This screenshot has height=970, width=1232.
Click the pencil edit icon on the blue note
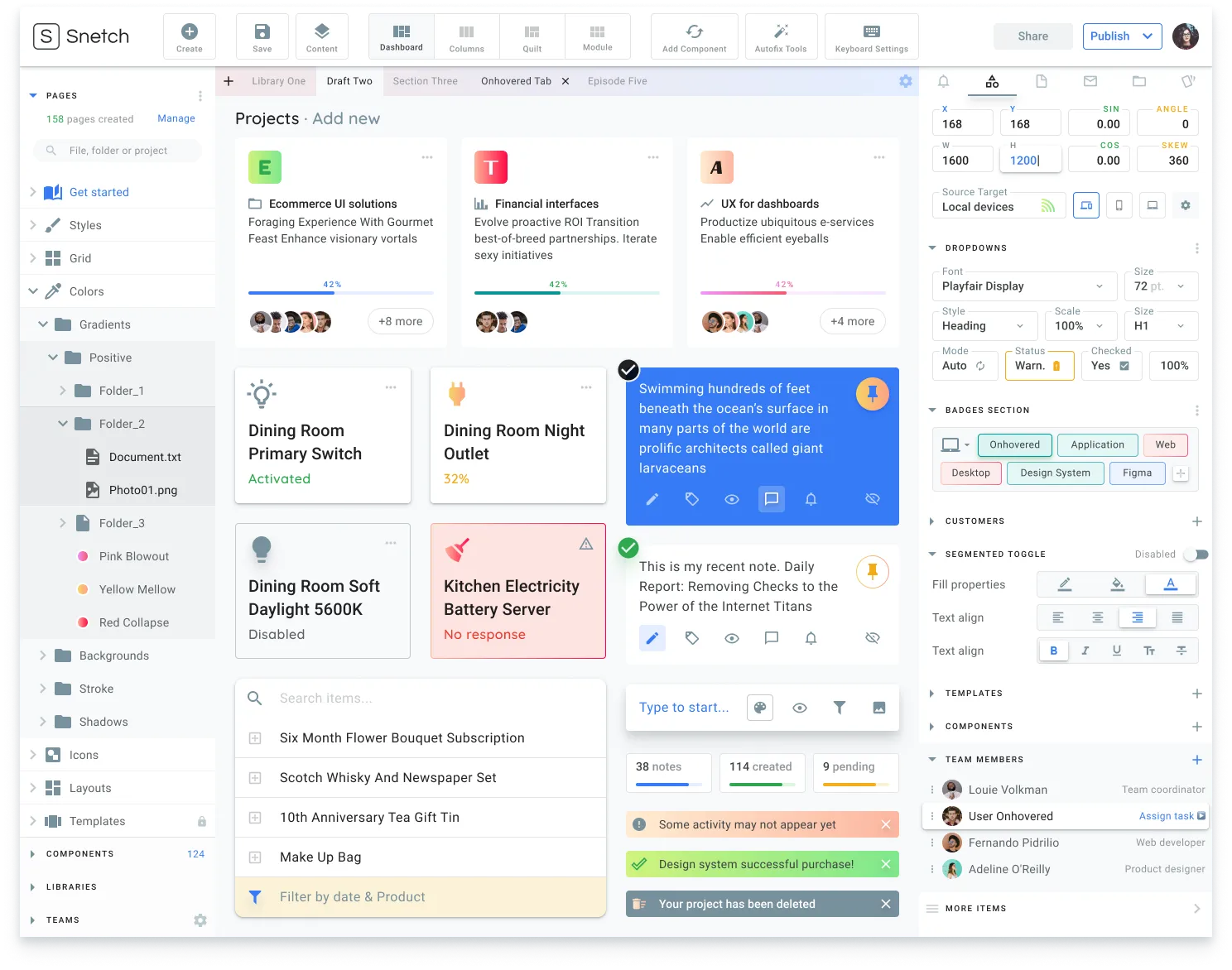coord(652,499)
